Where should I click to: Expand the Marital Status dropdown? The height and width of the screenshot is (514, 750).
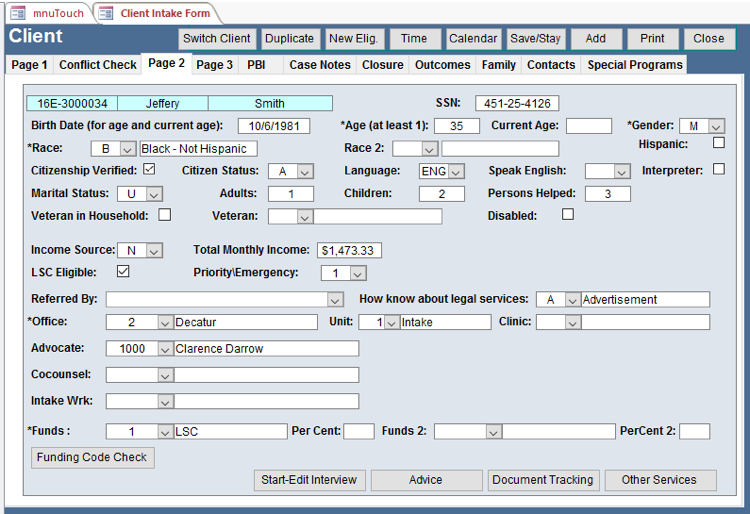[x=154, y=194]
